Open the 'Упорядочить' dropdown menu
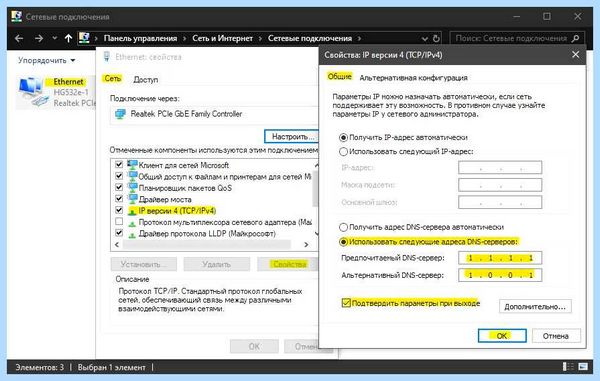600x381 pixels. [46, 60]
